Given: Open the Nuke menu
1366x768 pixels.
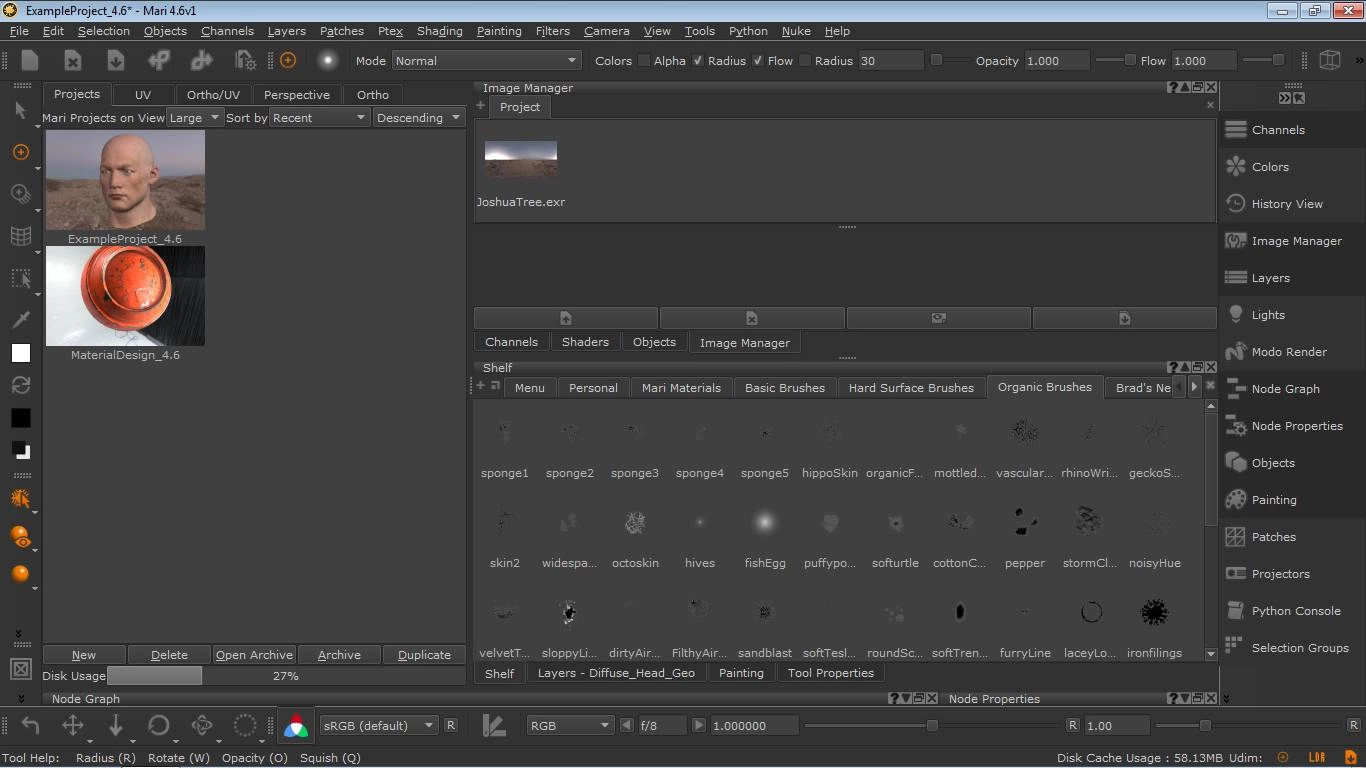Looking at the screenshot, I should (x=797, y=31).
